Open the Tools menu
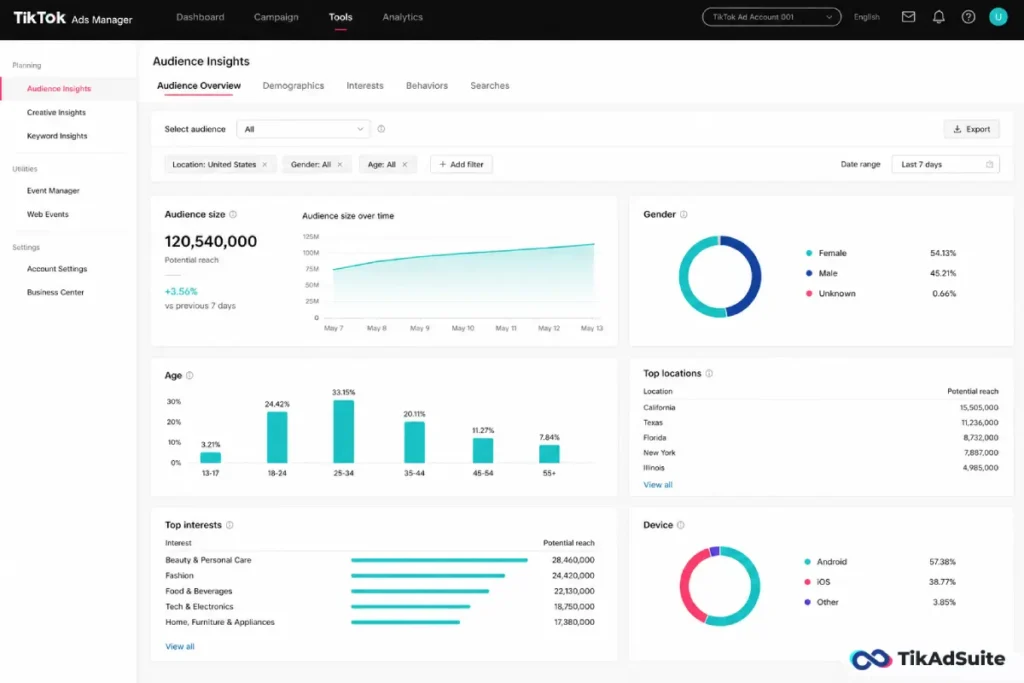The image size is (1024, 683). pos(340,17)
